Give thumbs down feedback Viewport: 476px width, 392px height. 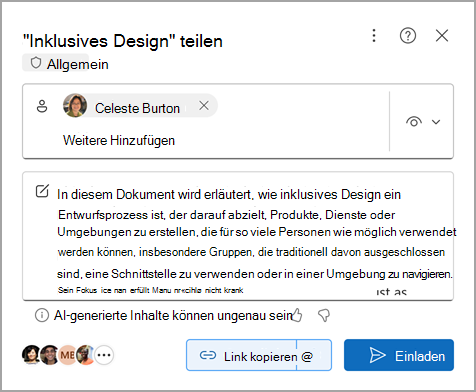[324, 315]
